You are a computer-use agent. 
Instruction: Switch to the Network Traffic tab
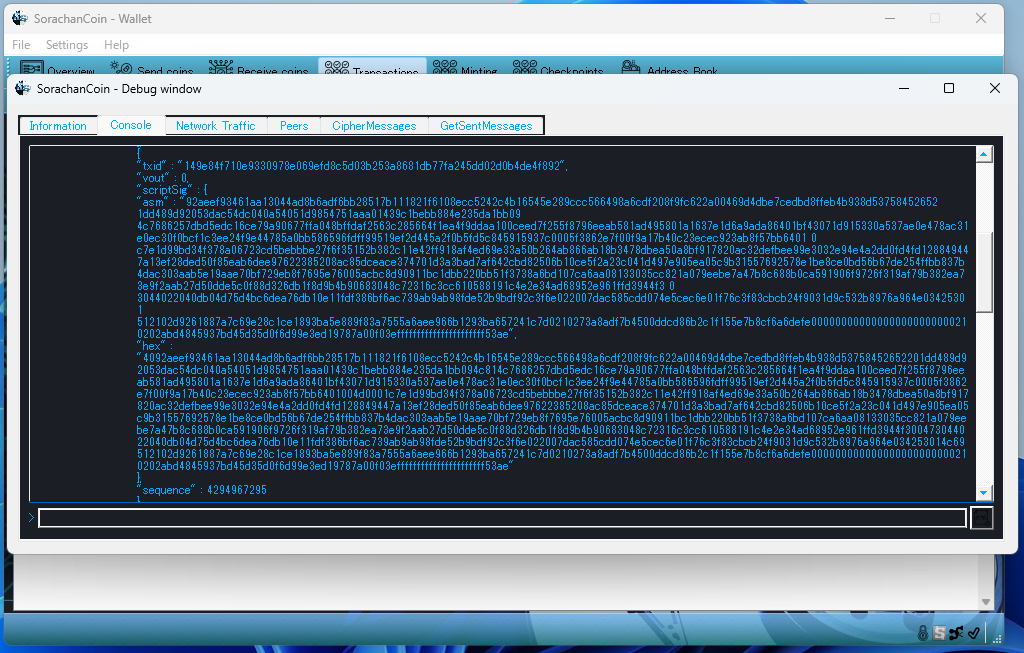216,126
